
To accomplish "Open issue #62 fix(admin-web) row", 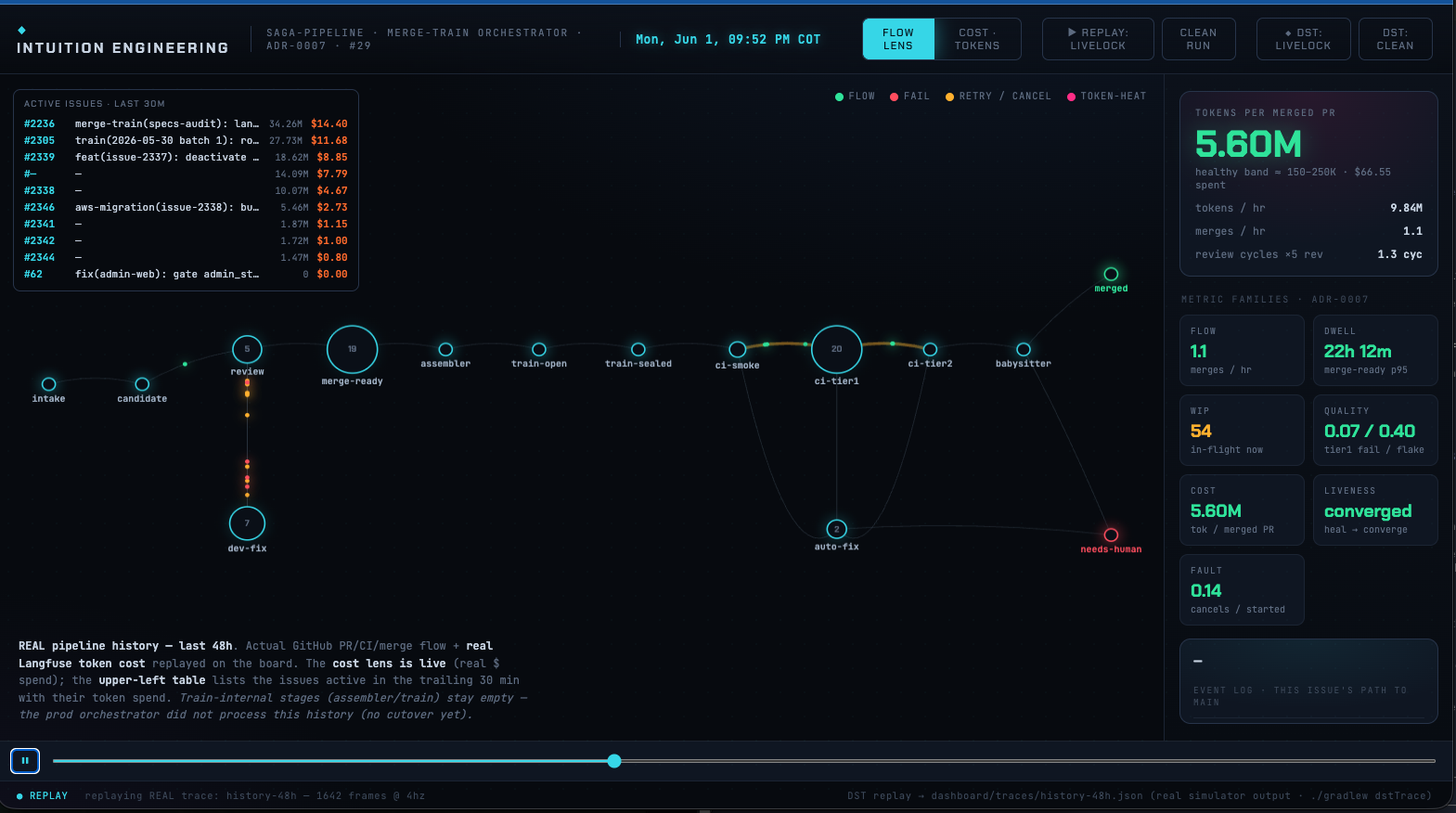I will coord(186,274).
